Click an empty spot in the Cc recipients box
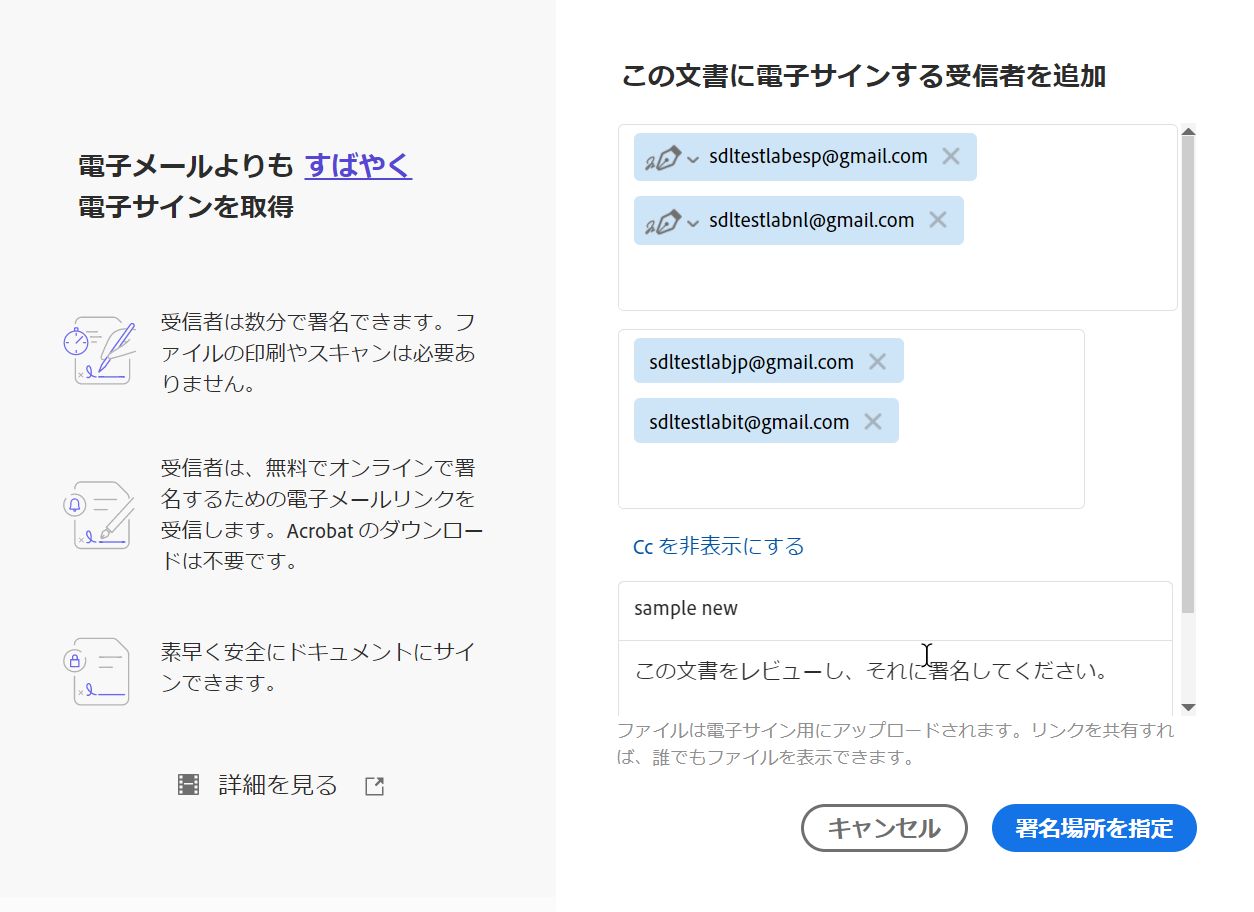The width and height of the screenshot is (1254, 912). [x=990, y=470]
